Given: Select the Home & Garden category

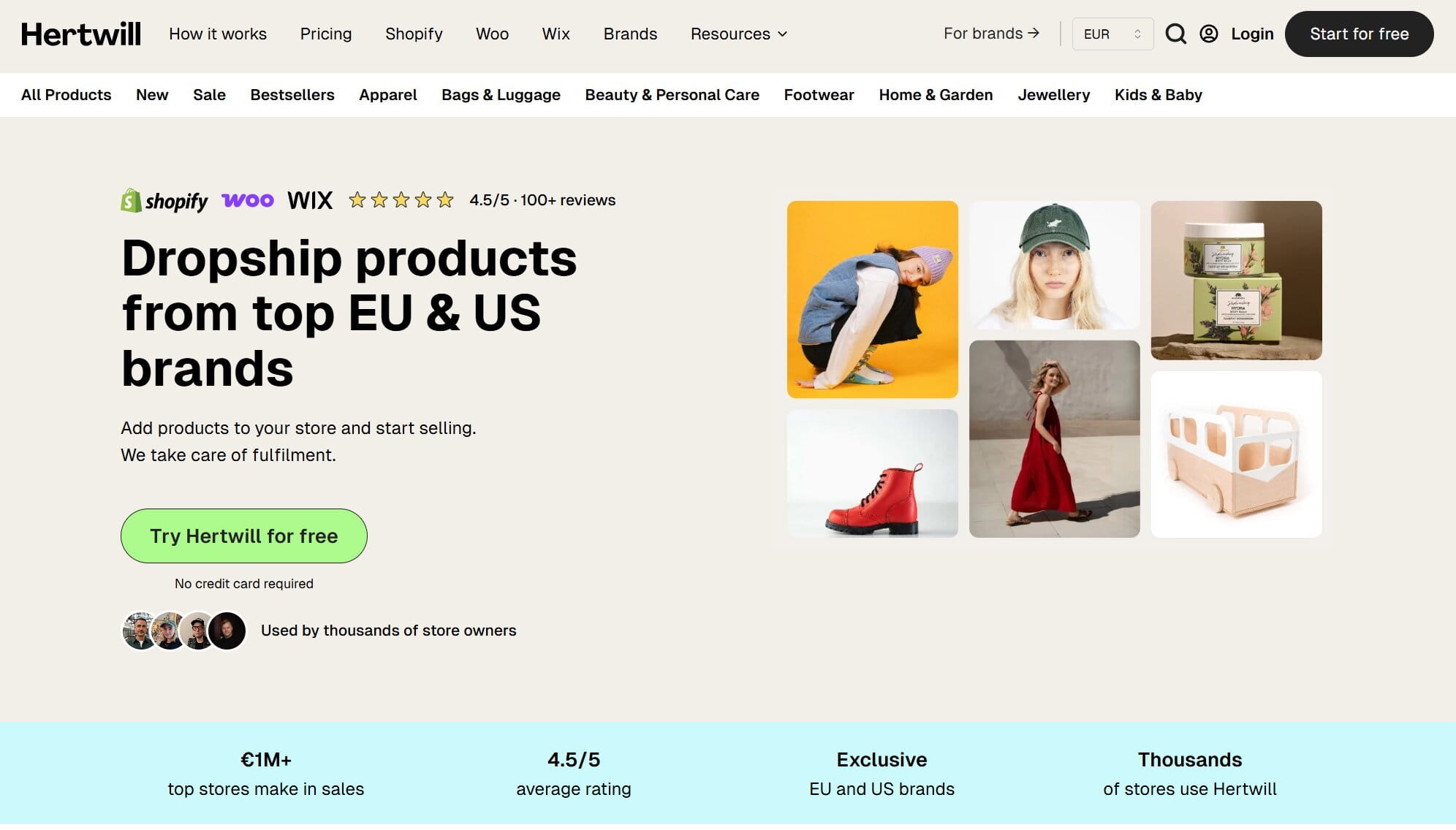Looking at the screenshot, I should [936, 95].
